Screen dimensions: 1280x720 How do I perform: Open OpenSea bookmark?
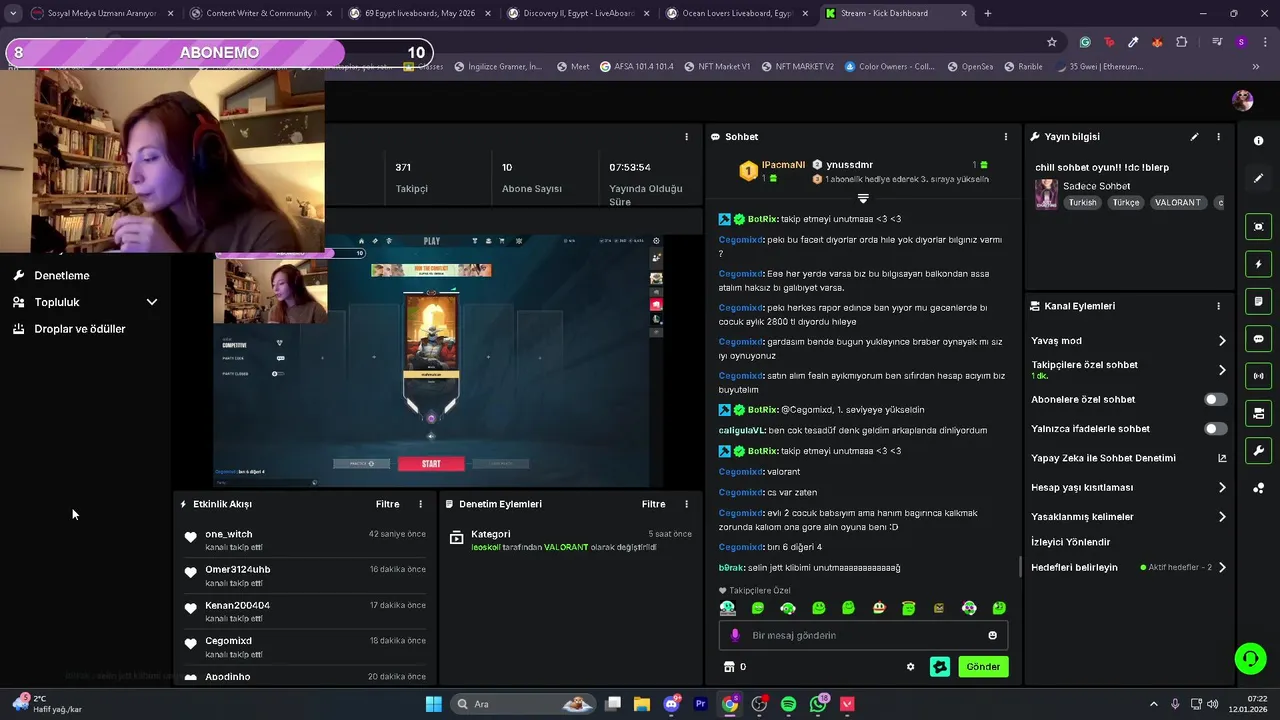pos(969,67)
